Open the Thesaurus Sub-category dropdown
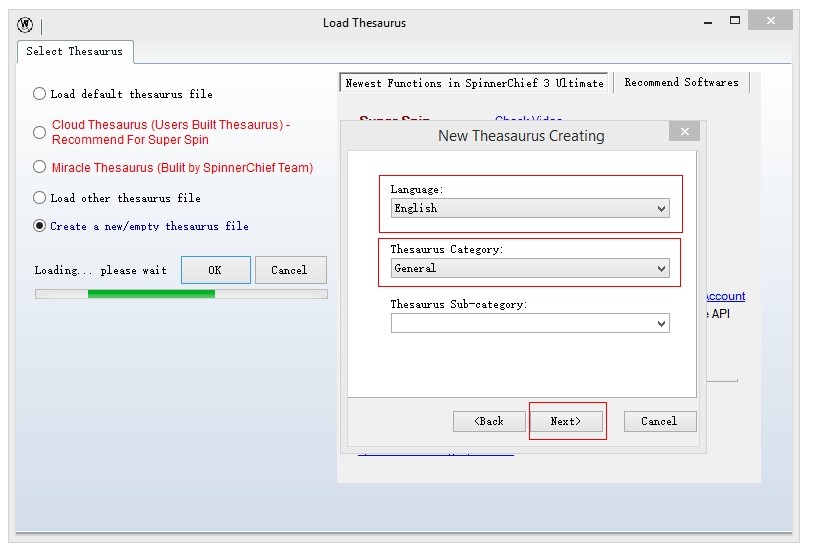The width and height of the screenshot is (825, 548). [529, 323]
